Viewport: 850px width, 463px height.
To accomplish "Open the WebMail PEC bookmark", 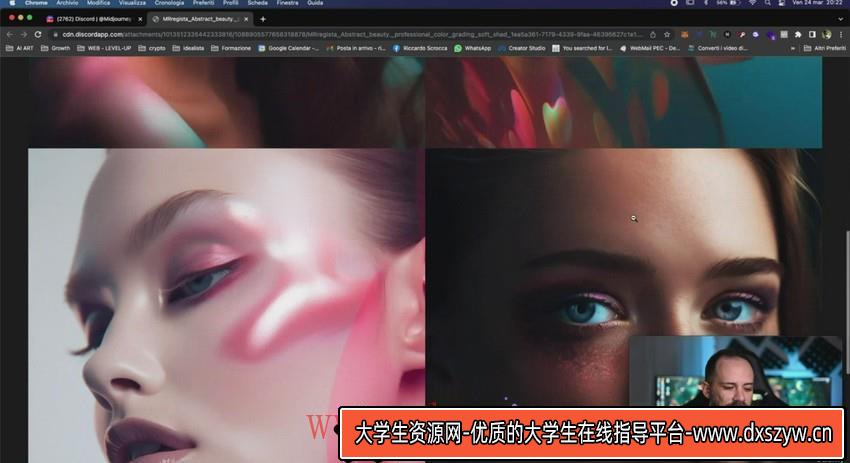I will (x=649, y=48).
